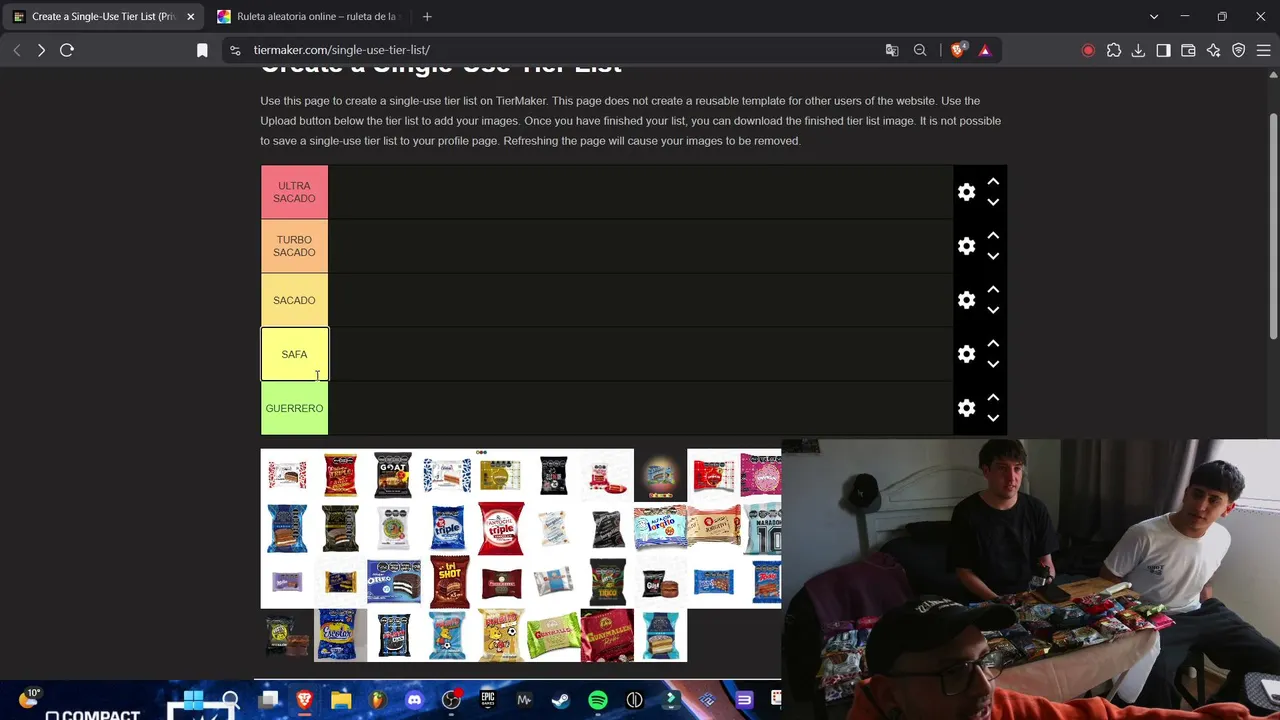This screenshot has height=720, width=1280.
Task: Click the TURBO SACADO tier label
Action: pyautogui.click(x=294, y=246)
